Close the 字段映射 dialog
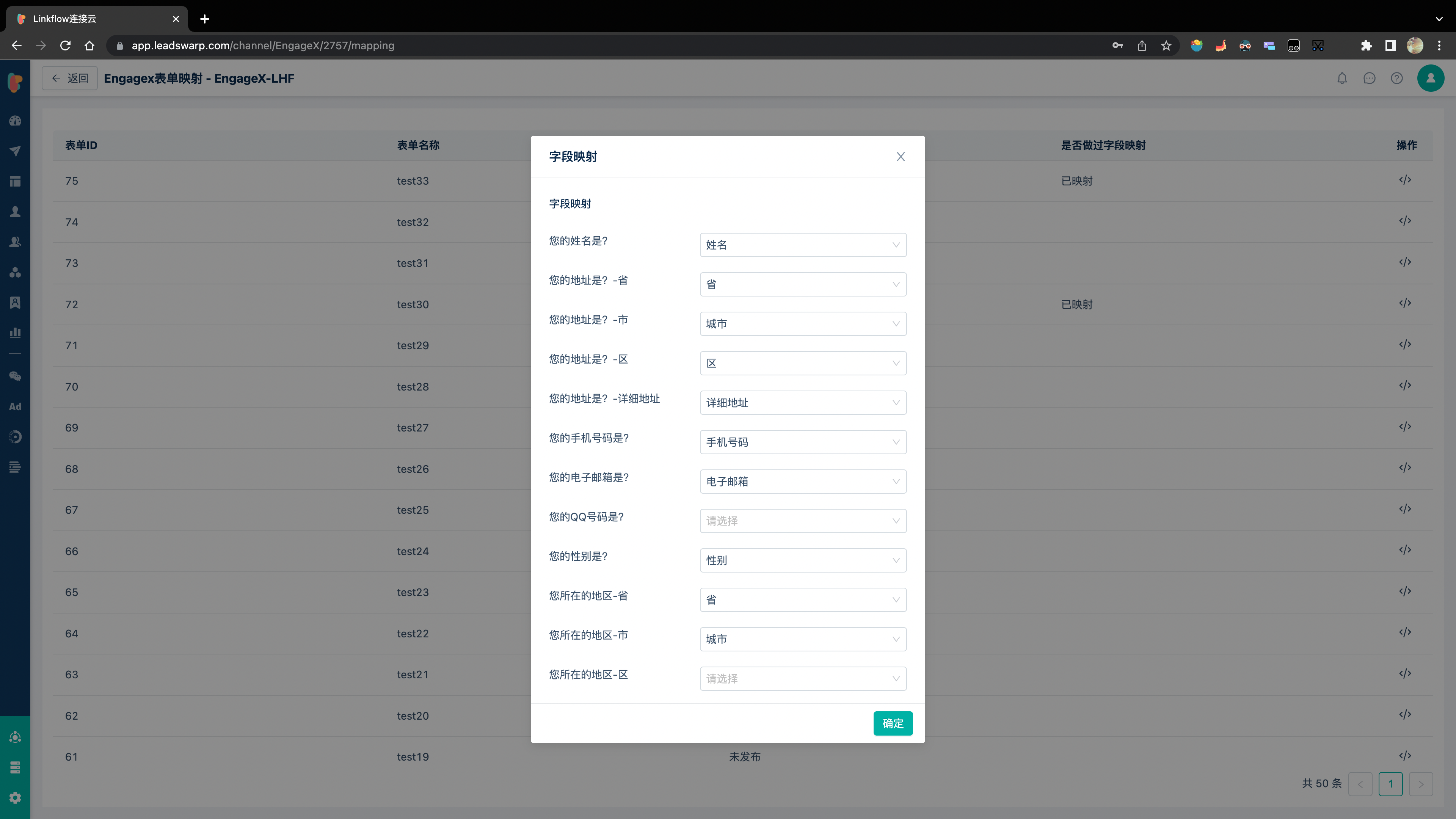This screenshot has width=1456, height=819. tap(901, 157)
